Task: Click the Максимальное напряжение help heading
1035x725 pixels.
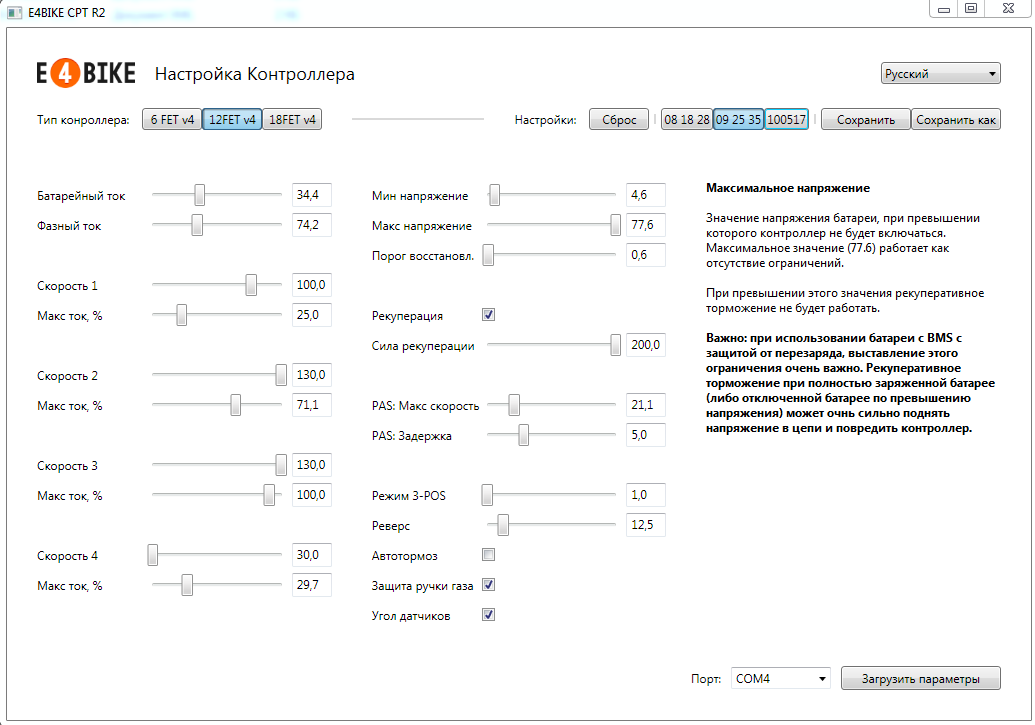Action: (787, 188)
